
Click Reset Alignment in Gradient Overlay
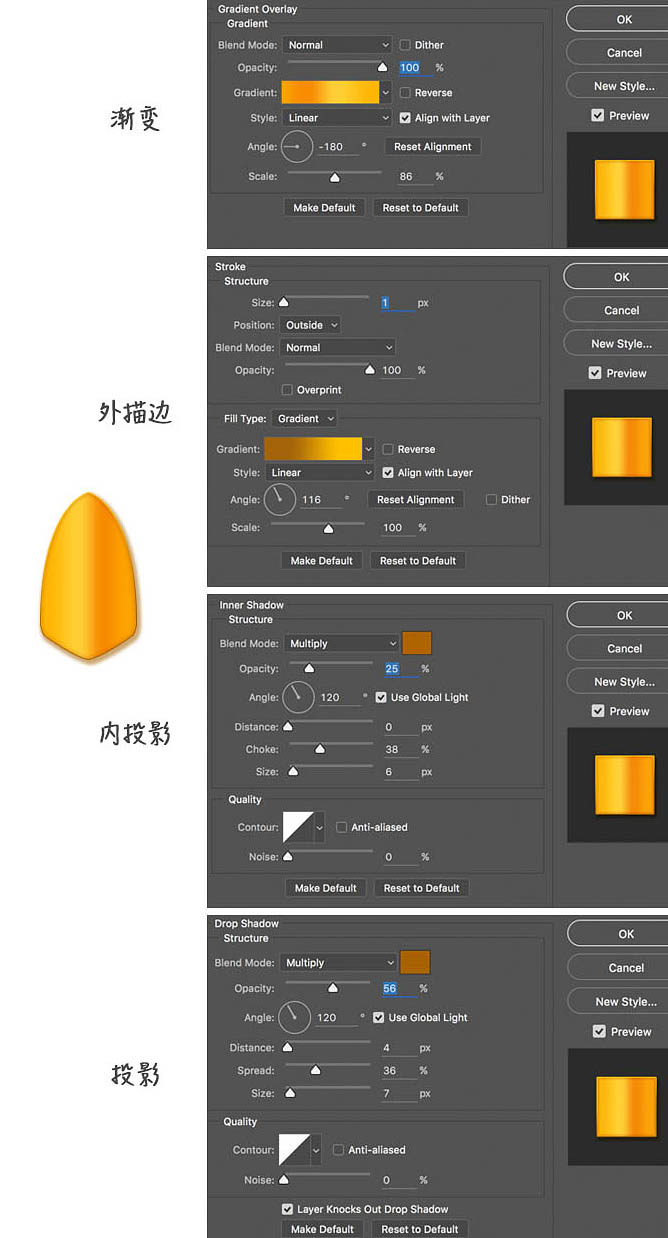[433, 147]
